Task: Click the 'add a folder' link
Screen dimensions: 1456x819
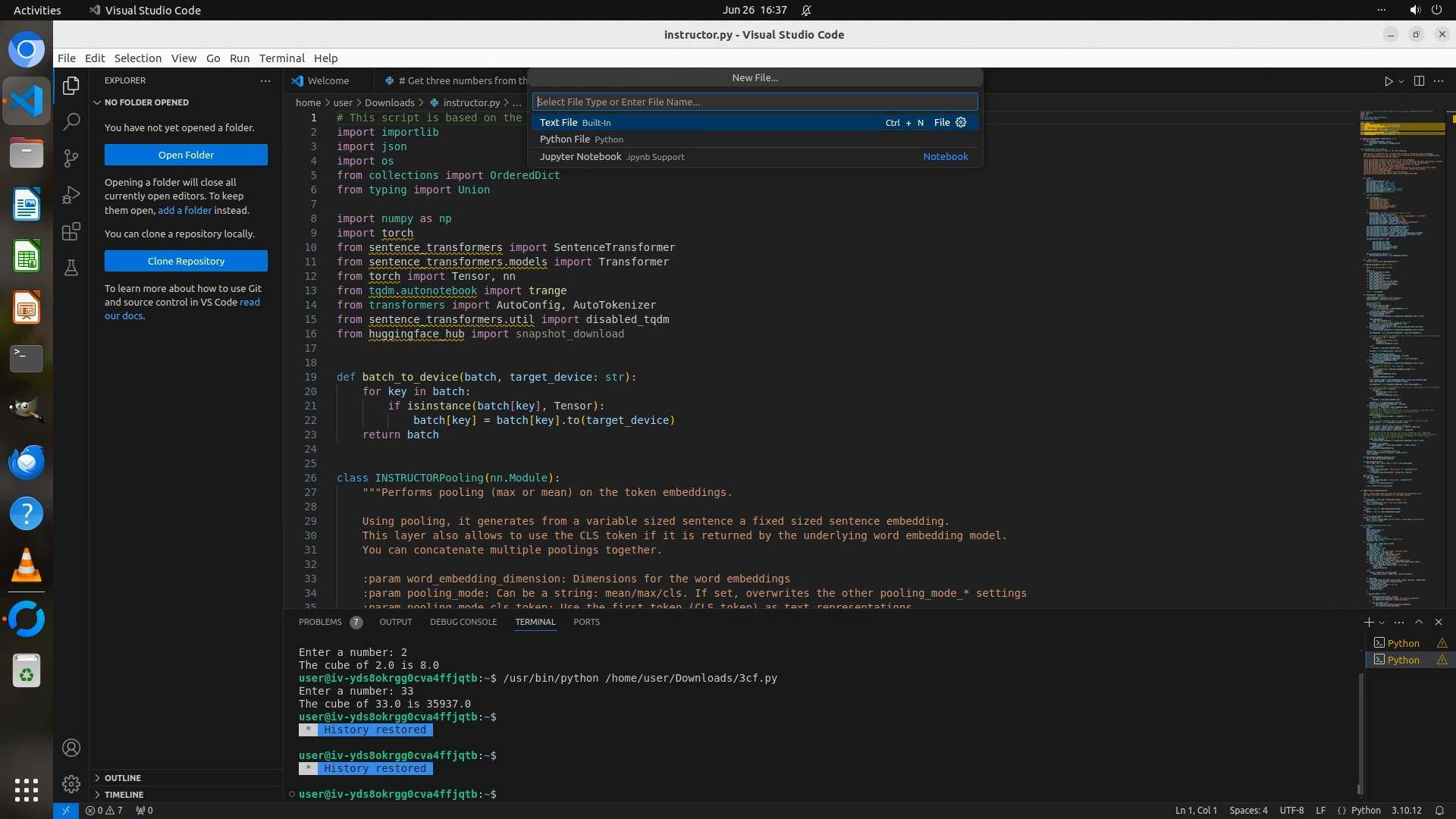Action: (184, 210)
